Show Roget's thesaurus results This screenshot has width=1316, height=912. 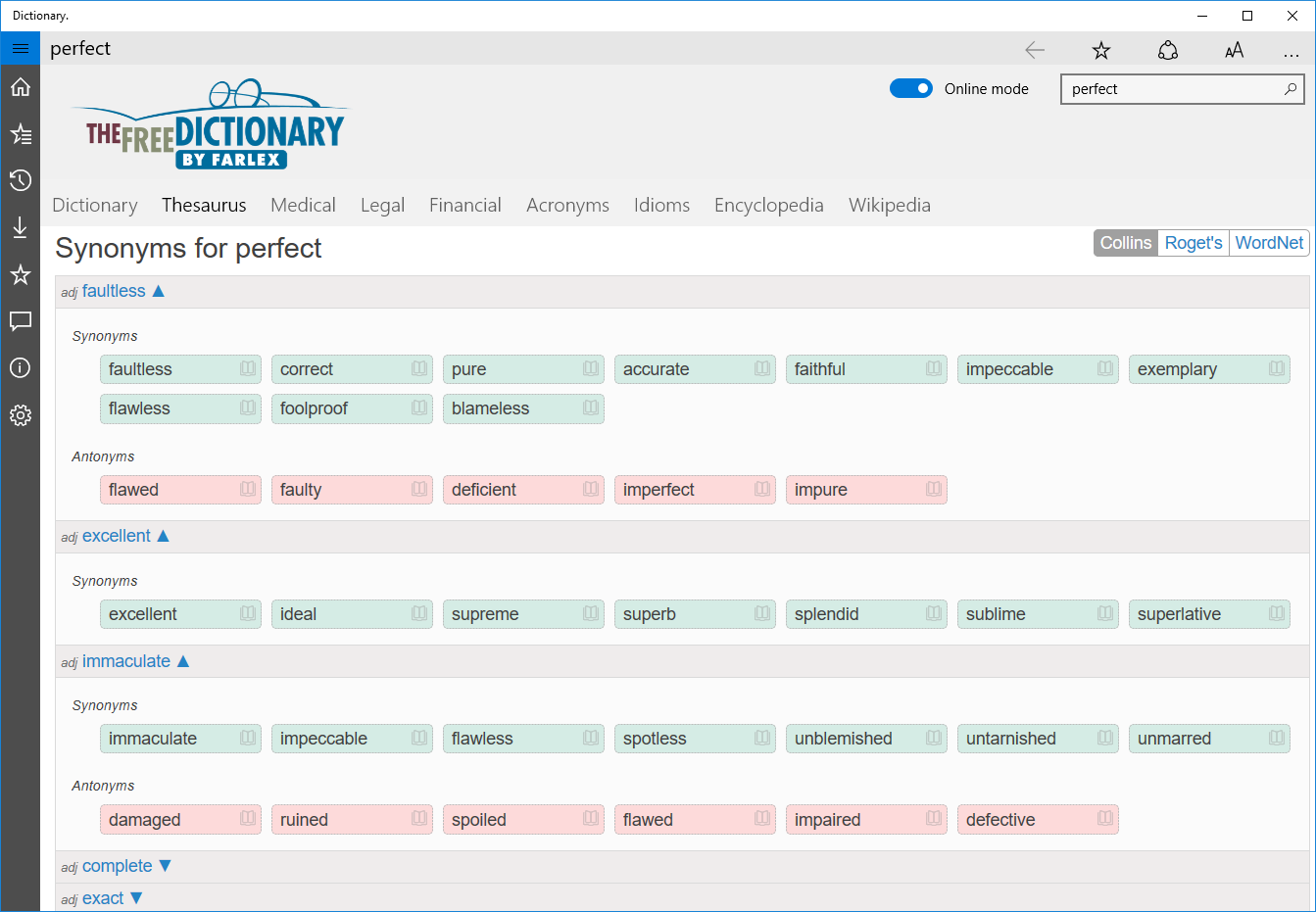pos(1193,242)
